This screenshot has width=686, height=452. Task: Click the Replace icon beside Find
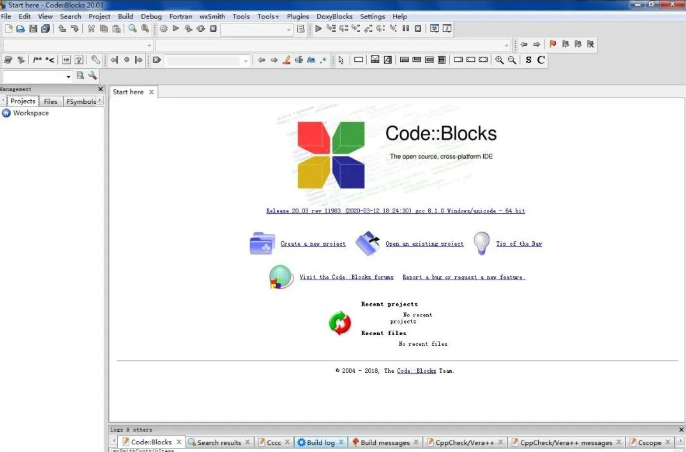145,29
